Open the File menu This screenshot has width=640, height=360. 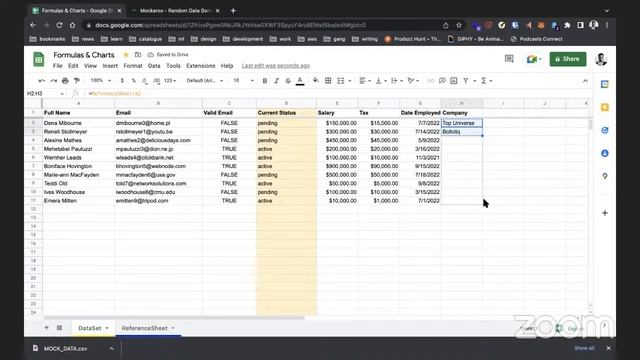(58, 66)
